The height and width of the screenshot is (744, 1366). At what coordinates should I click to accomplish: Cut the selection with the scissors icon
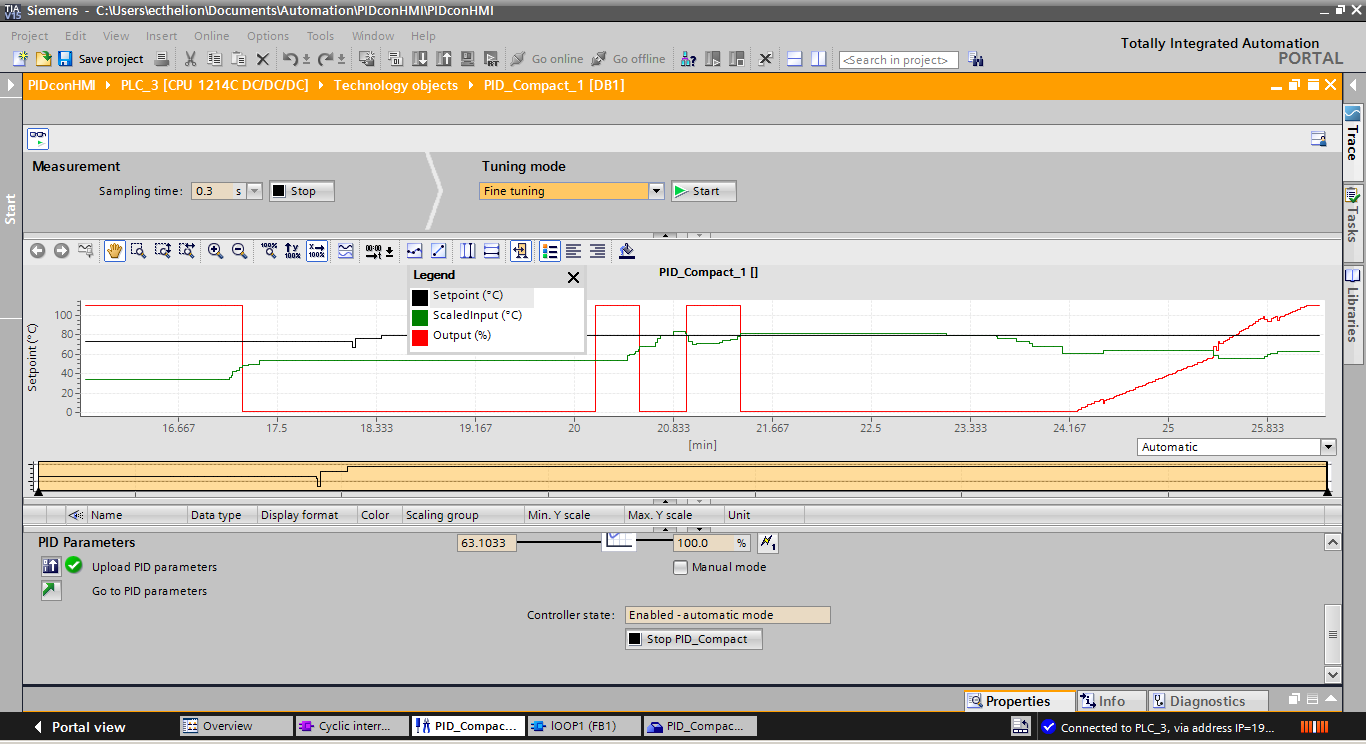pos(190,59)
